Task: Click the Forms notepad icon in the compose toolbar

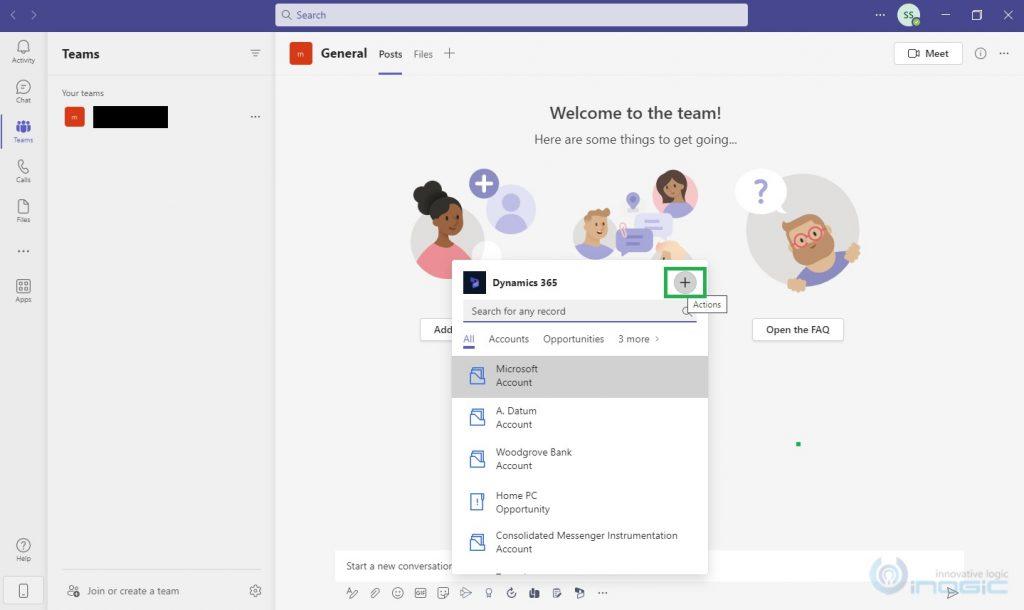Action: pos(556,593)
